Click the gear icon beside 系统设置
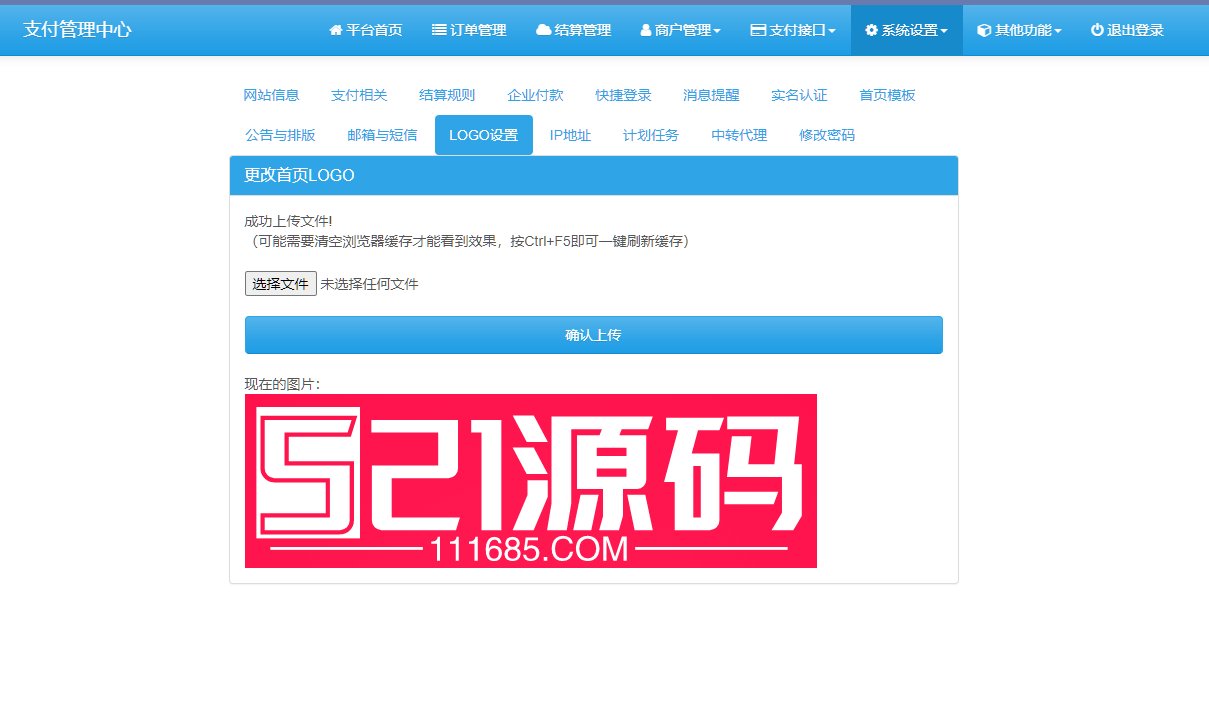Screen dimensions: 1209x728 (x=871, y=30)
